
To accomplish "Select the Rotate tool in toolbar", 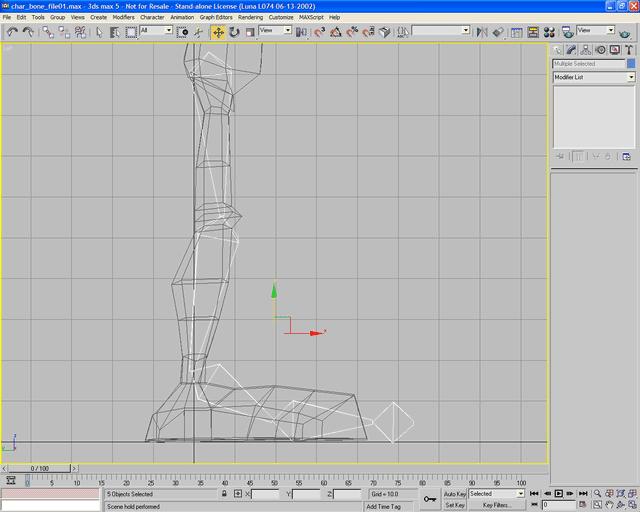I will point(233,31).
